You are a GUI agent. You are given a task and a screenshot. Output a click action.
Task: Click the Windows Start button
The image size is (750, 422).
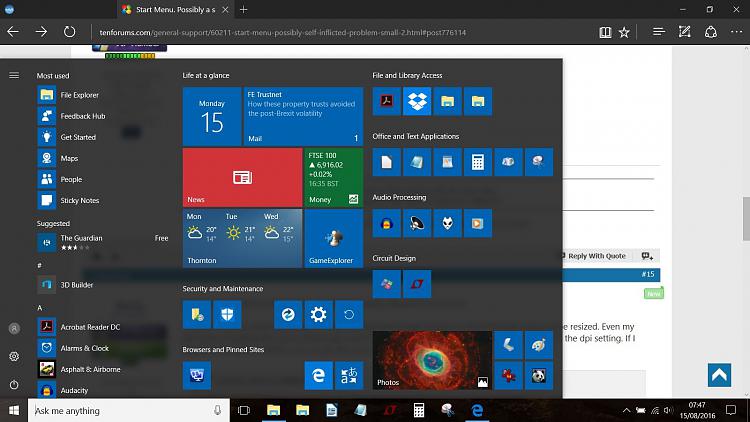click(x=14, y=411)
